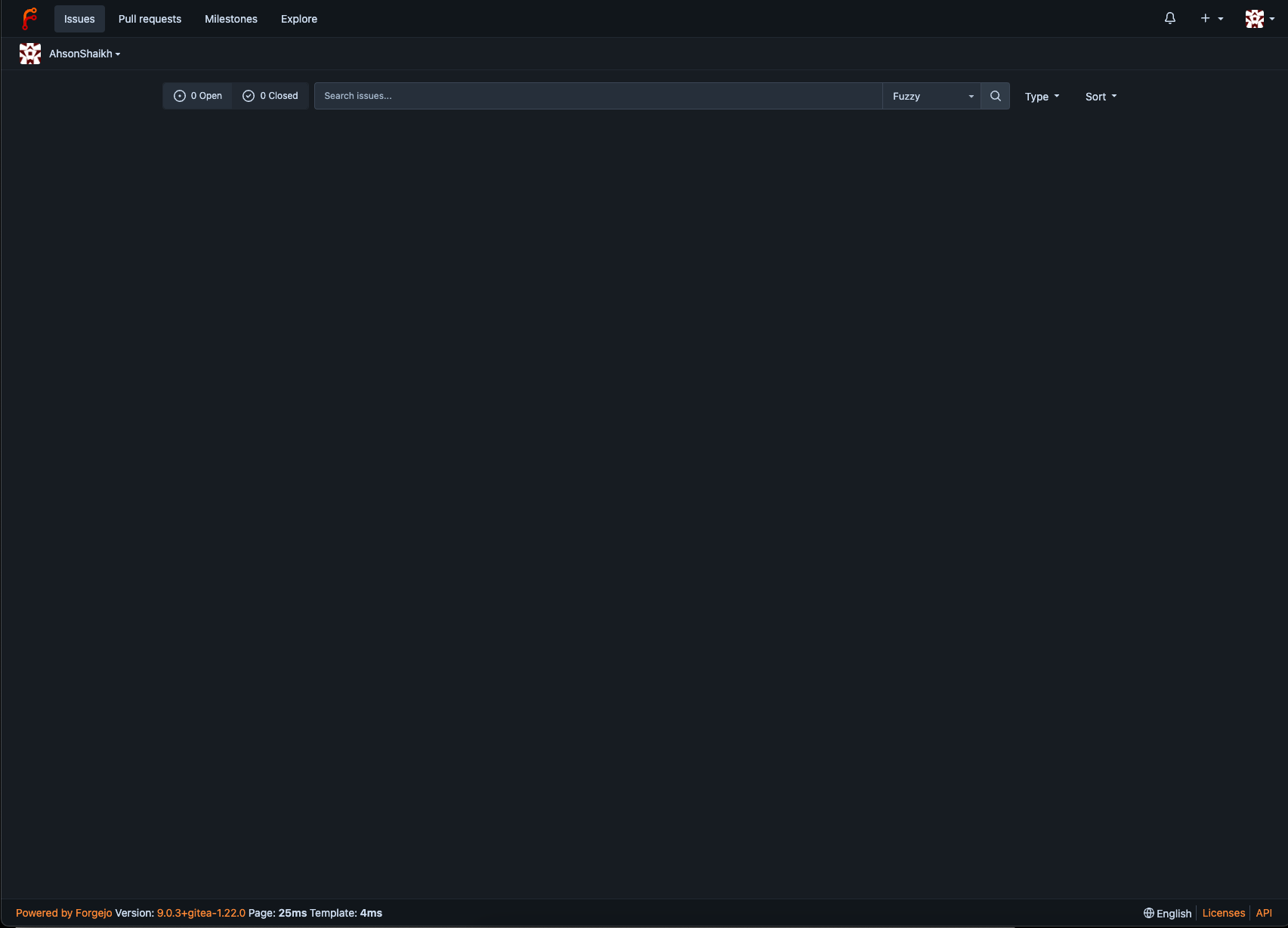Click the globe language icon
The width and height of the screenshot is (1288, 928).
point(1148,913)
